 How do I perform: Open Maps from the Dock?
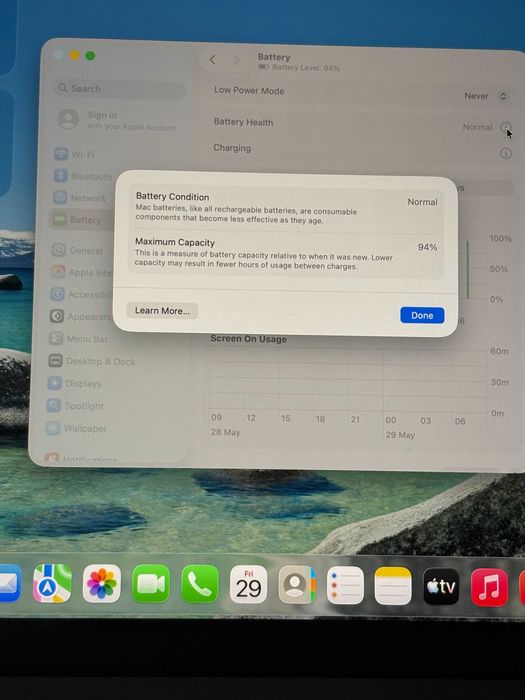tap(52, 583)
